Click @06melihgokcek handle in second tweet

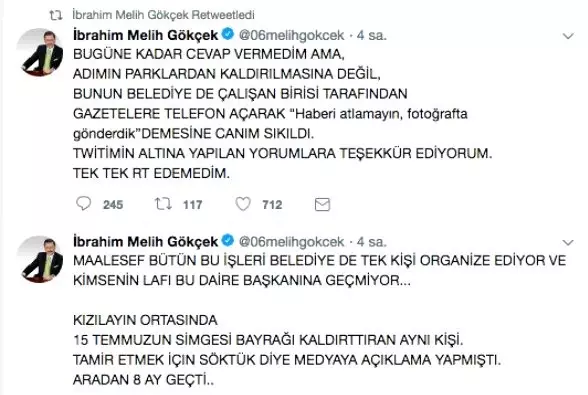[x=291, y=242]
